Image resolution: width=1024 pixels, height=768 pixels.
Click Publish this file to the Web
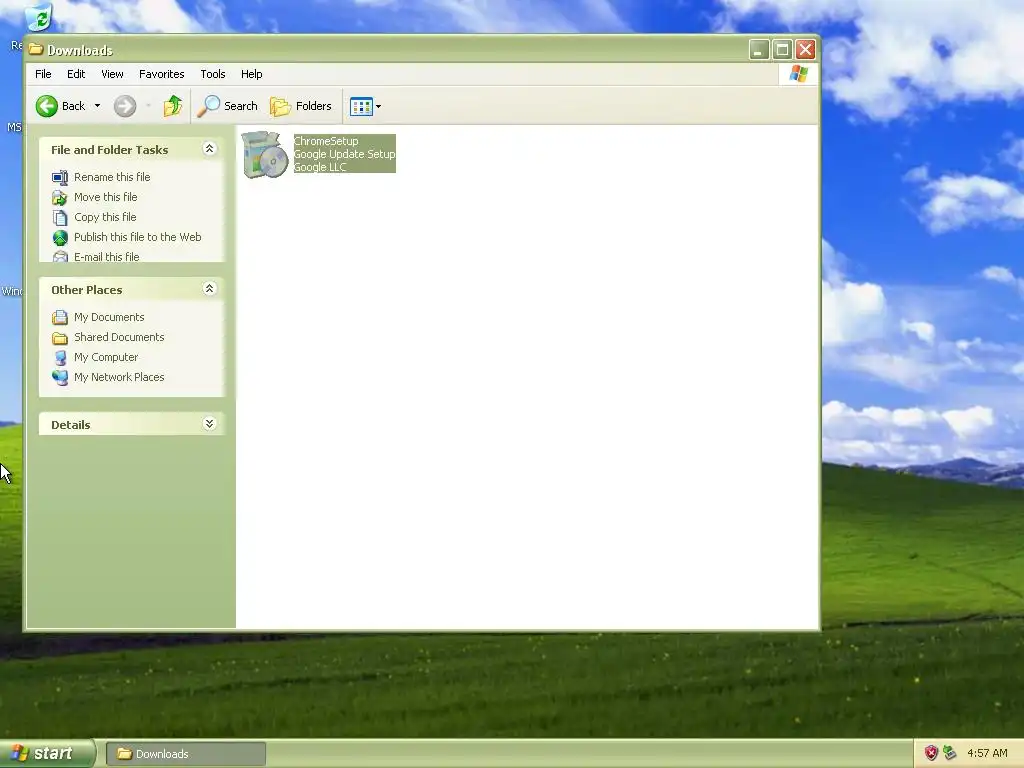tap(137, 237)
